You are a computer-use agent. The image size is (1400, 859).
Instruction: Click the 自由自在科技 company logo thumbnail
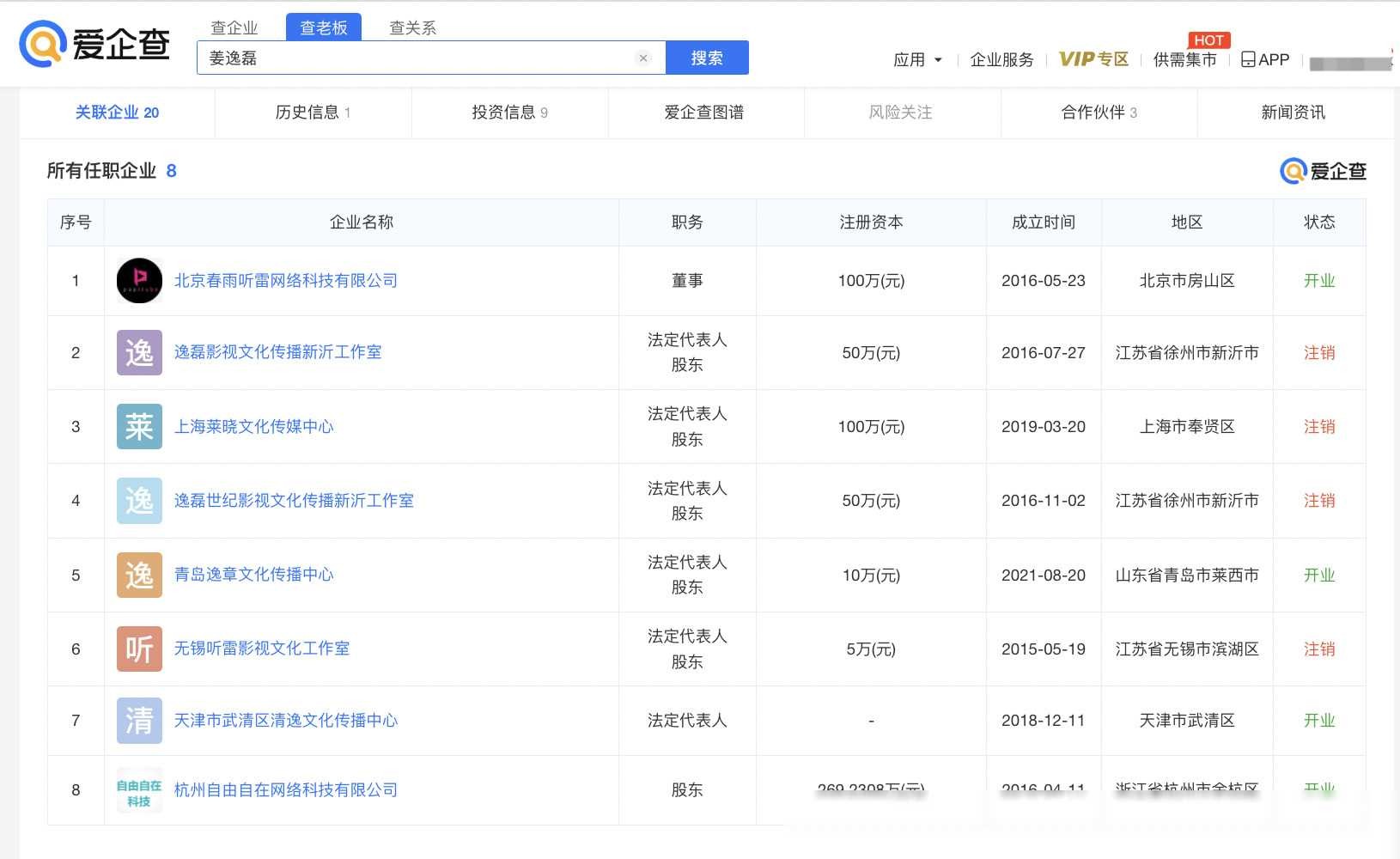pyautogui.click(x=139, y=790)
